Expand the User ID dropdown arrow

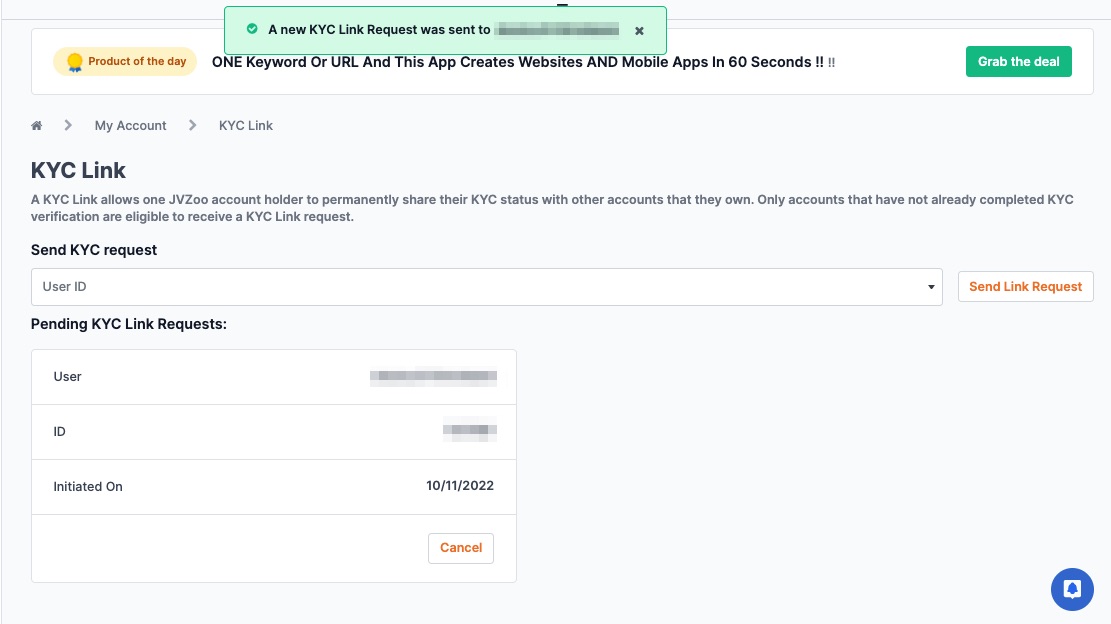[x=931, y=287]
